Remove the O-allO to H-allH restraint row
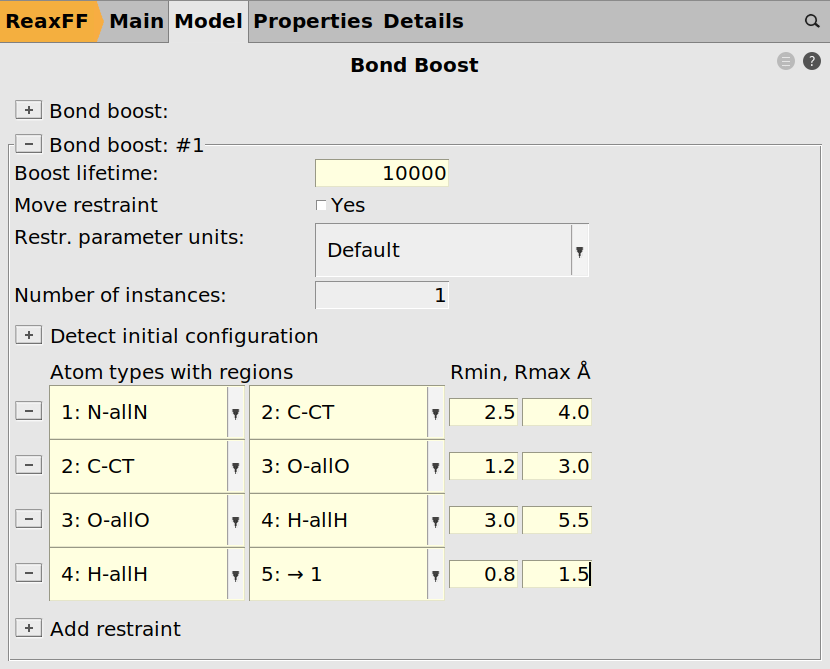Image resolution: width=830 pixels, height=669 pixels. point(29,520)
